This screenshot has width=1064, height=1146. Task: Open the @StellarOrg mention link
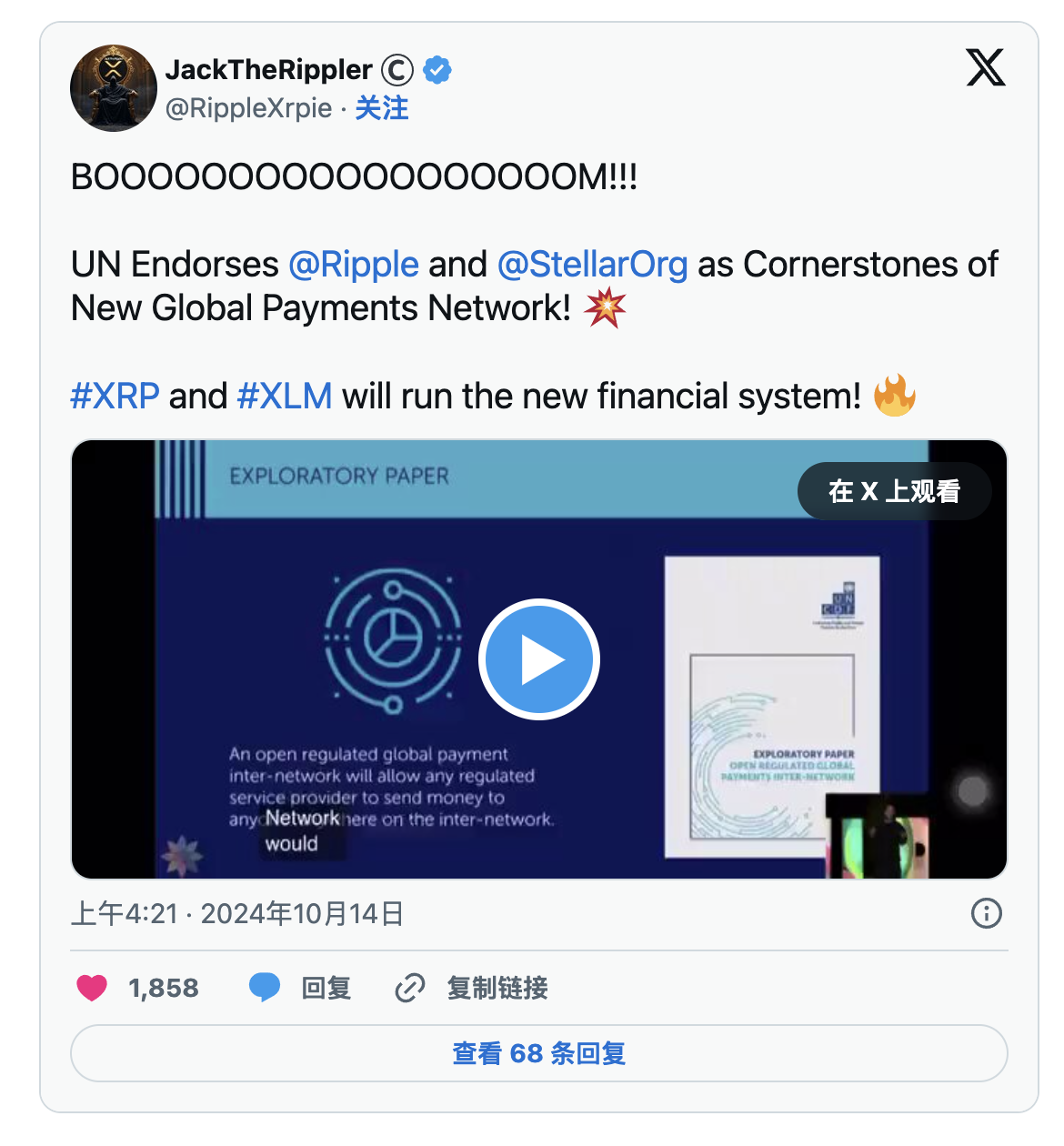click(x=593, y=265)
